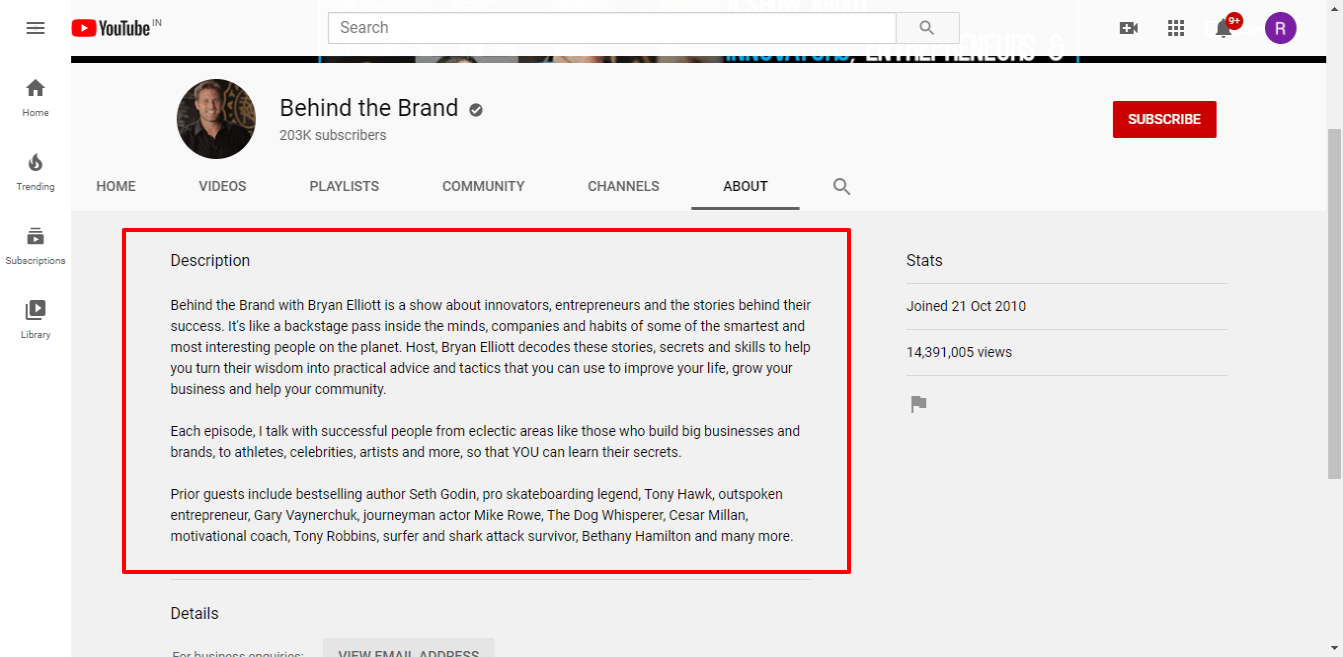The height and width of the screenshot is (657, 1343).
Task: Open the create video camera icon
Action: [x=1128, y=28]
